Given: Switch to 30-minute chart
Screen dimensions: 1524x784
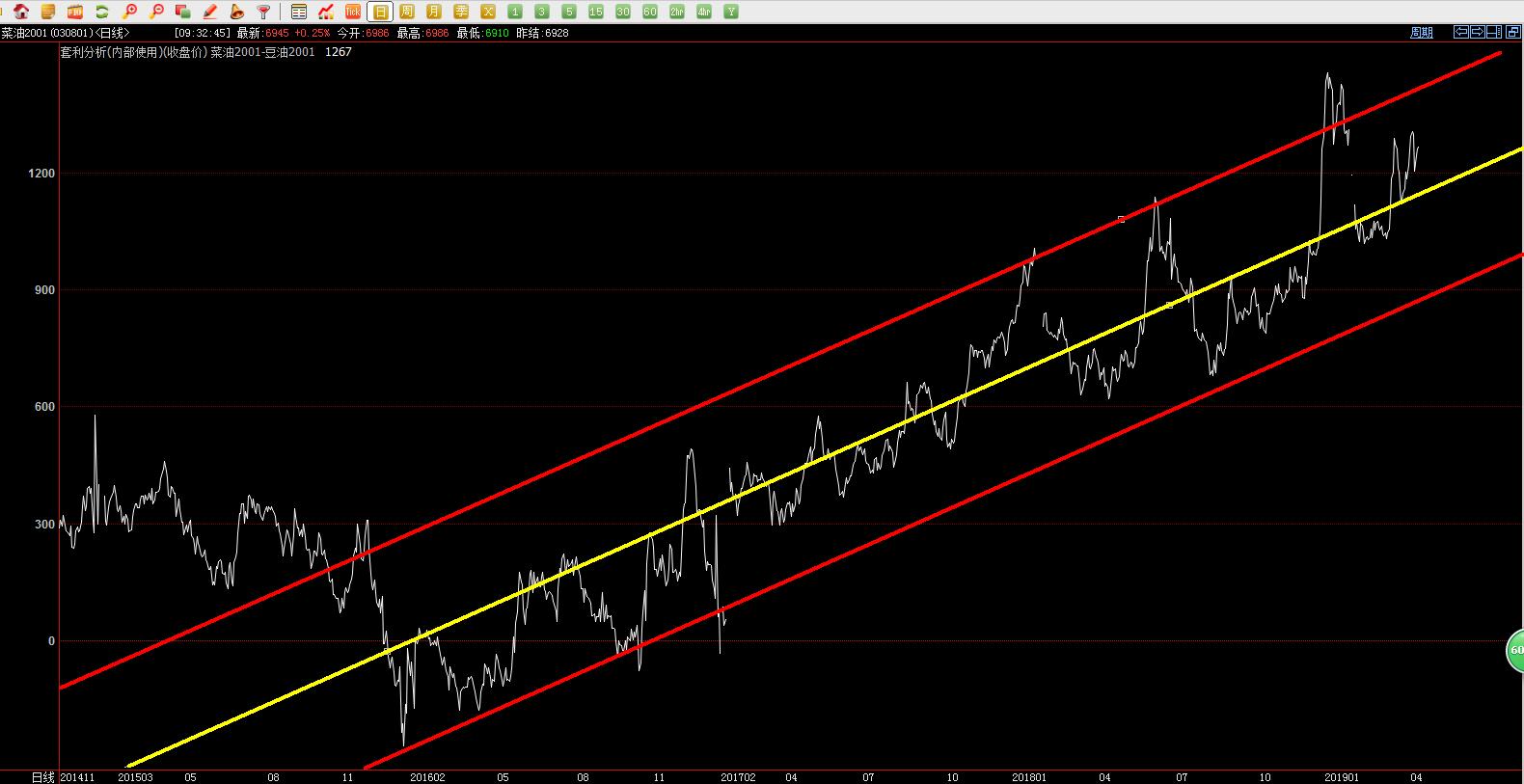Looking at the screenshot, I should (623, 12).
